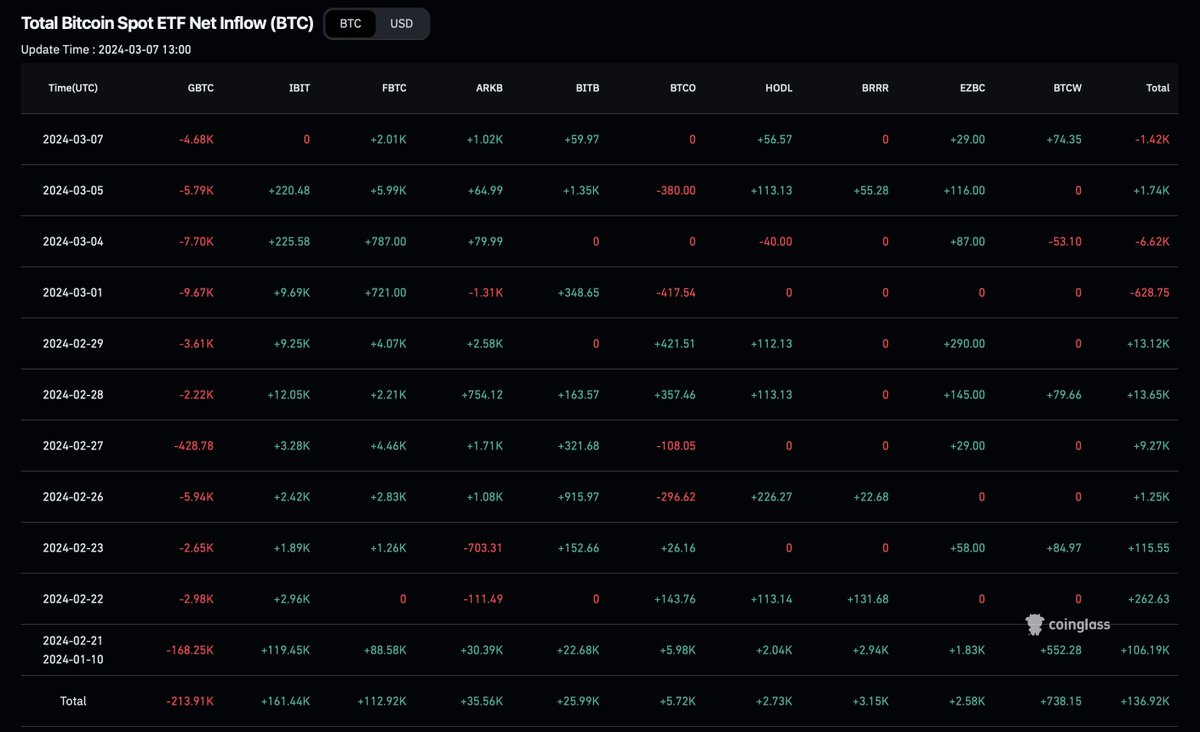
Task: Switch to USD display mode
Action: (x=401, y=23)
